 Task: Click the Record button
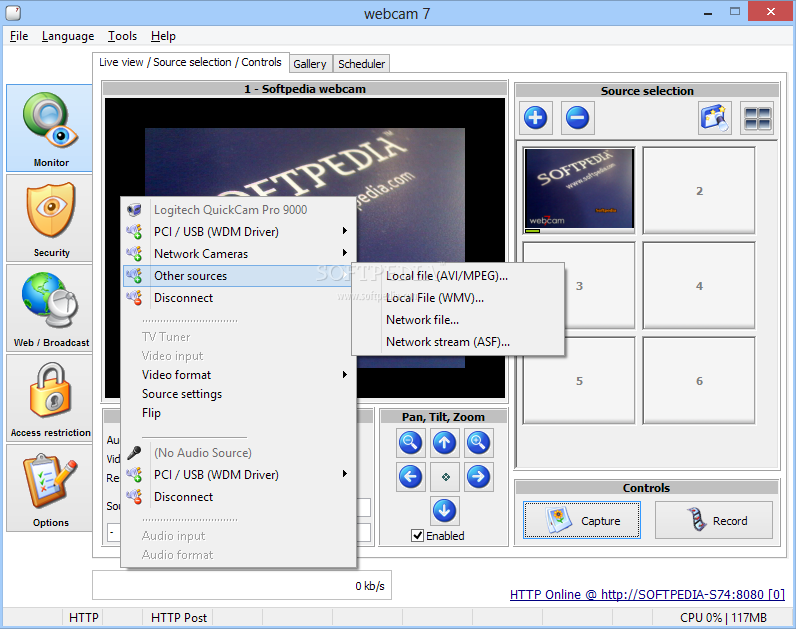tap(714, 520)
